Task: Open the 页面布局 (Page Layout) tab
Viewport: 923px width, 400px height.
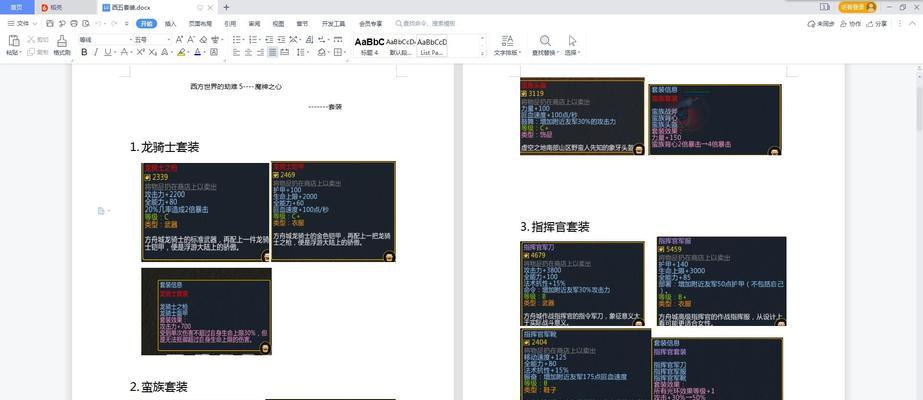Action: pos(200,23)
